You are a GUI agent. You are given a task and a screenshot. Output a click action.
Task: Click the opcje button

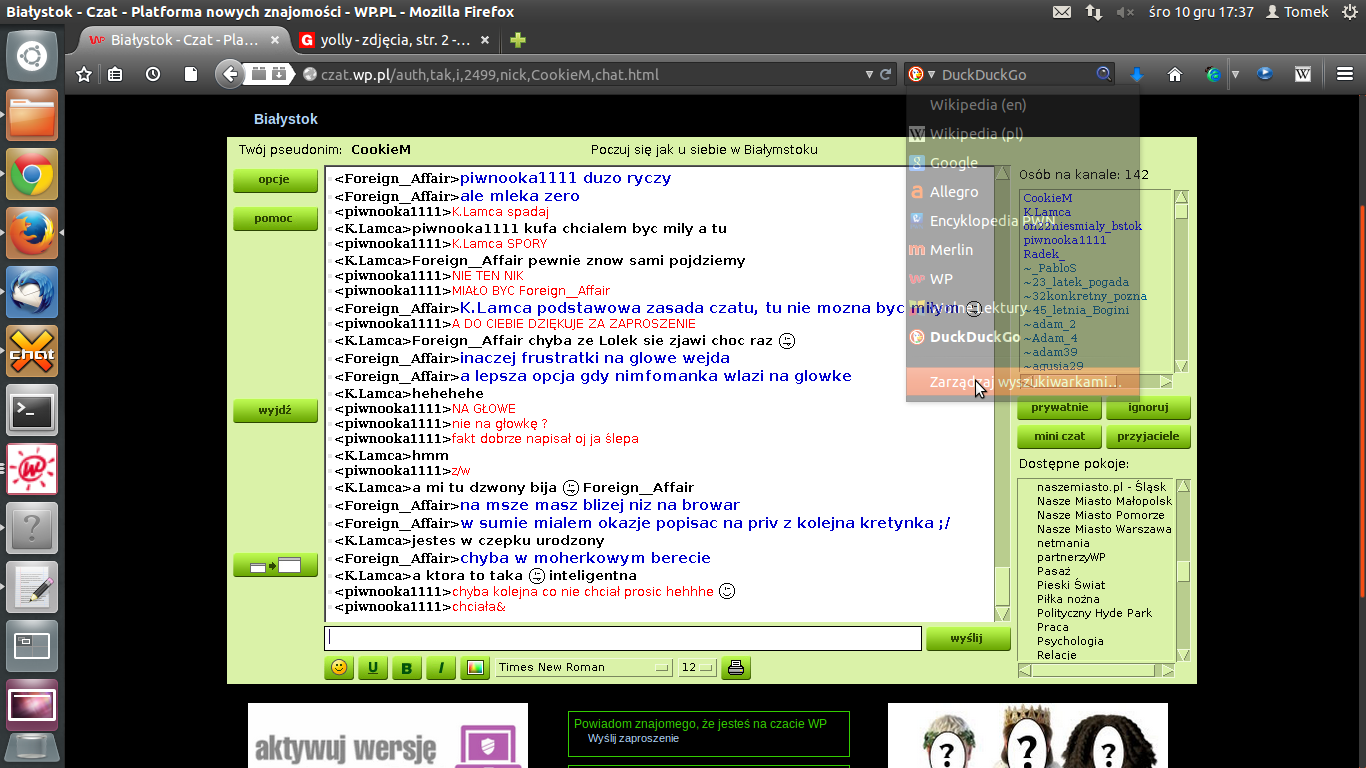275,180
